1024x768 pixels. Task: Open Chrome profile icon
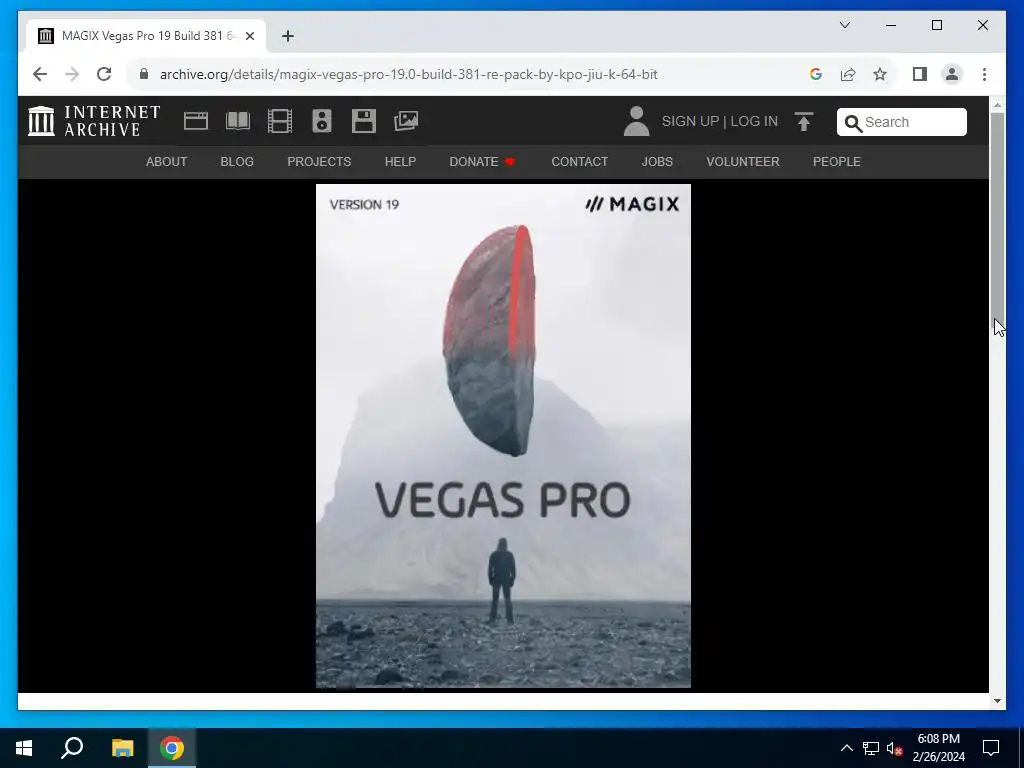point(952,74)
